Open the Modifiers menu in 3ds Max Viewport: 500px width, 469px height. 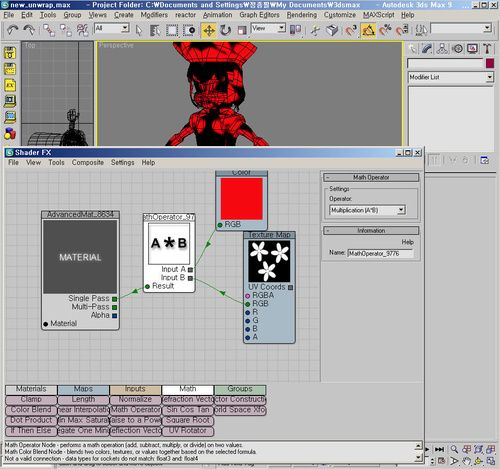point(154,15)
